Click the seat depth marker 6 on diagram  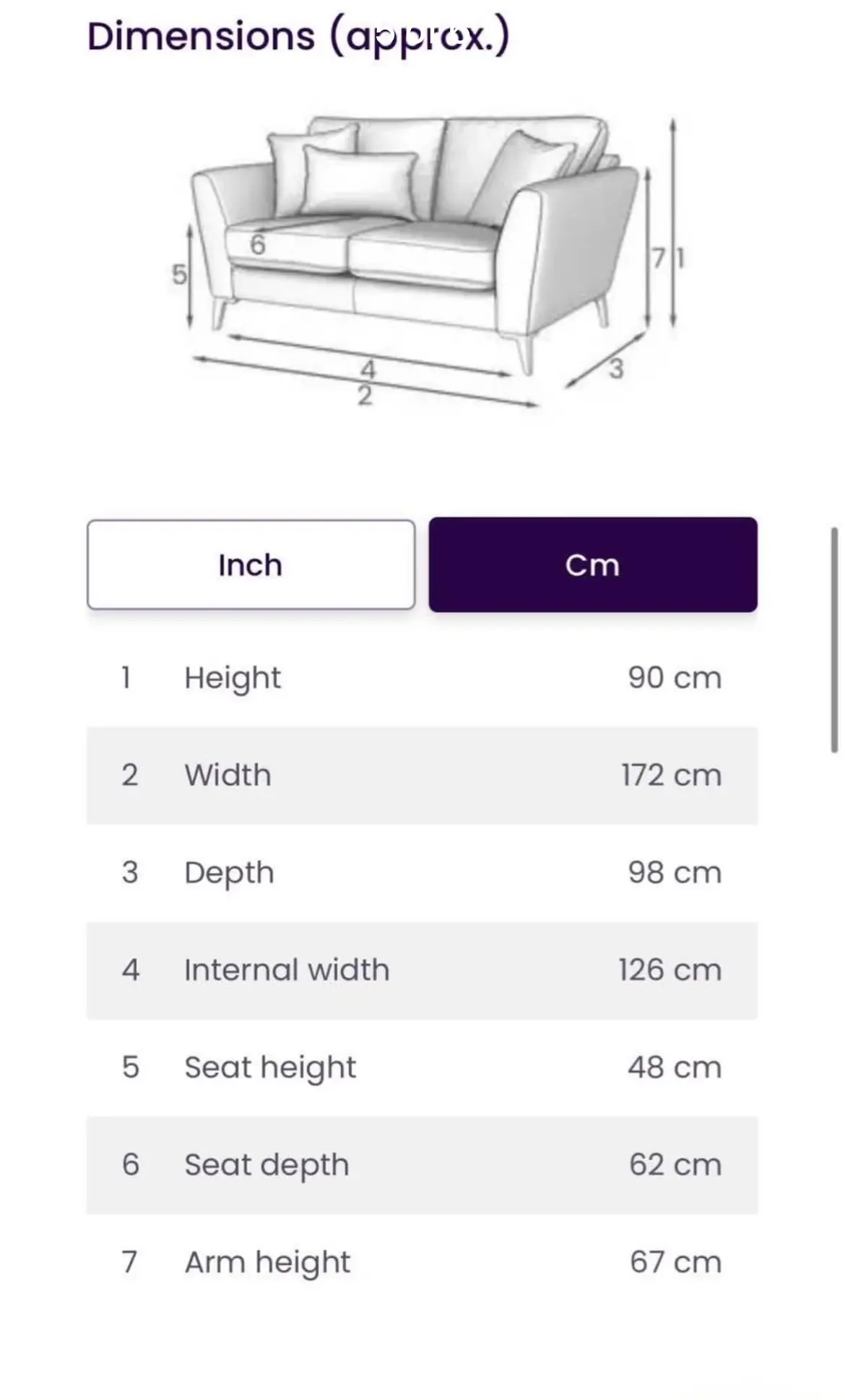(x=257, y=245)
